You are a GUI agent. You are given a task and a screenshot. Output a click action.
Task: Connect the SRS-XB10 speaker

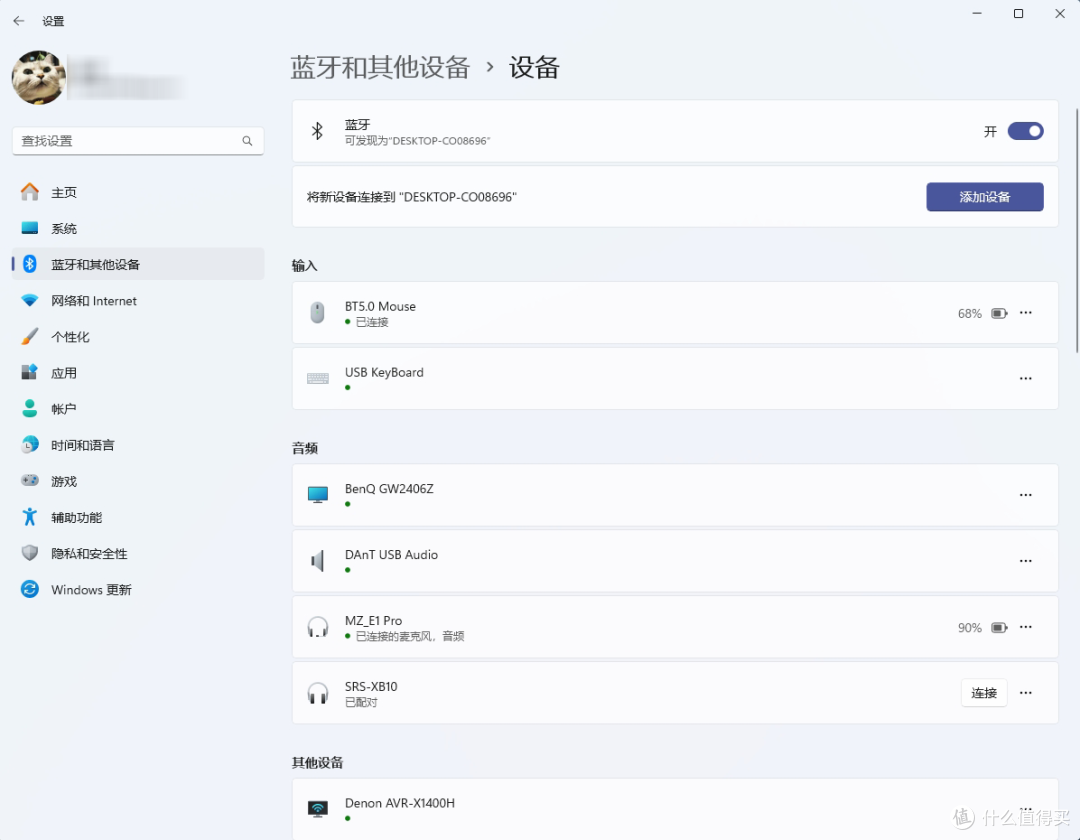(x=984, y=693)
